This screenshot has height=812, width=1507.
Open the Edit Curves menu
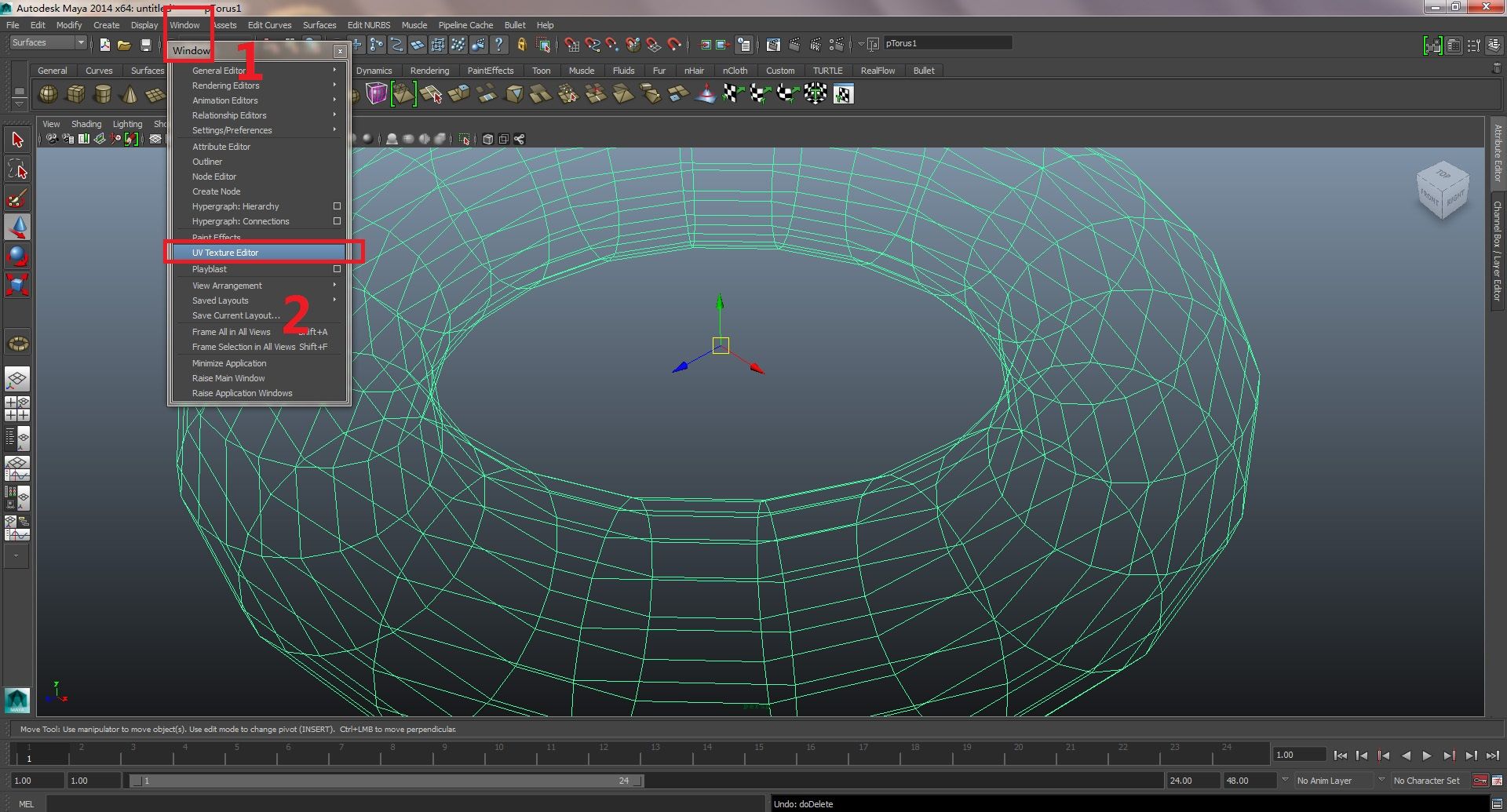269,25
